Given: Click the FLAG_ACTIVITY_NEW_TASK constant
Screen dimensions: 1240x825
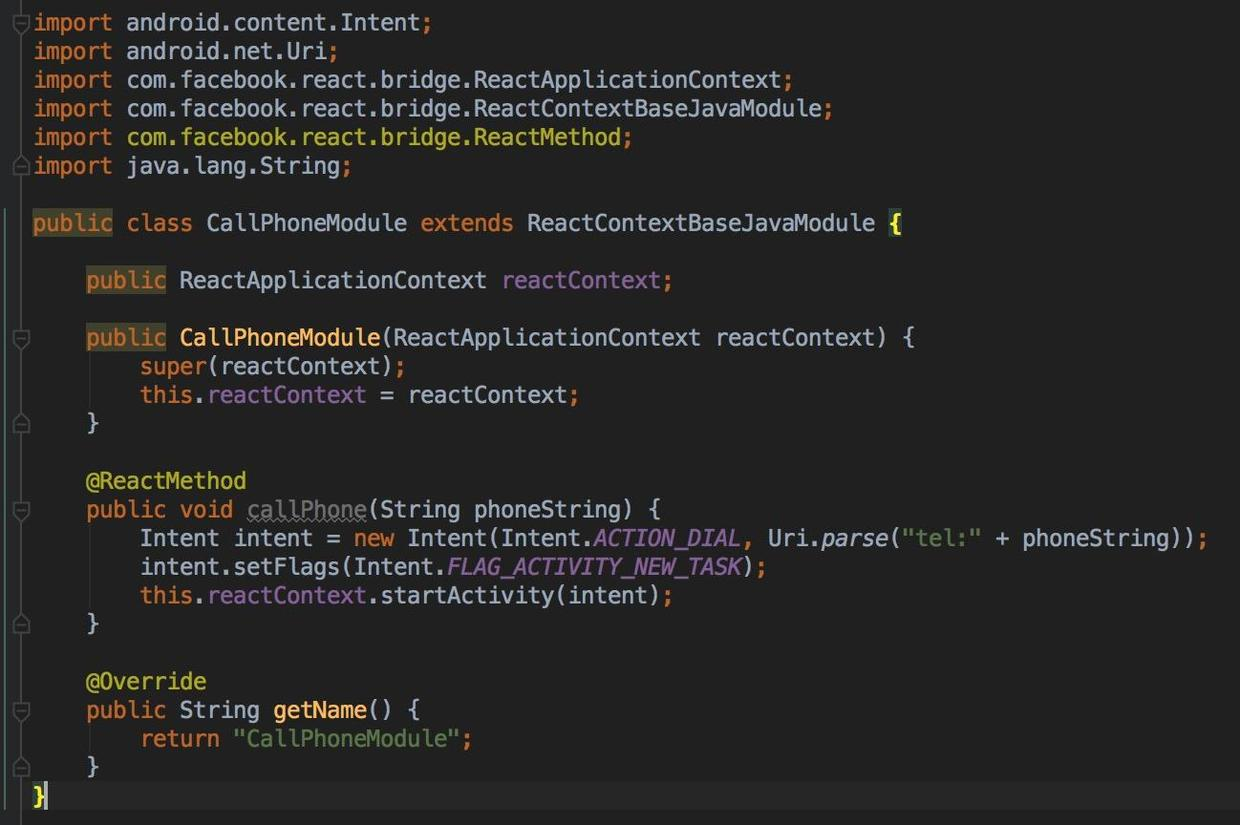Looking at the screenshot, I should (593, 567).
